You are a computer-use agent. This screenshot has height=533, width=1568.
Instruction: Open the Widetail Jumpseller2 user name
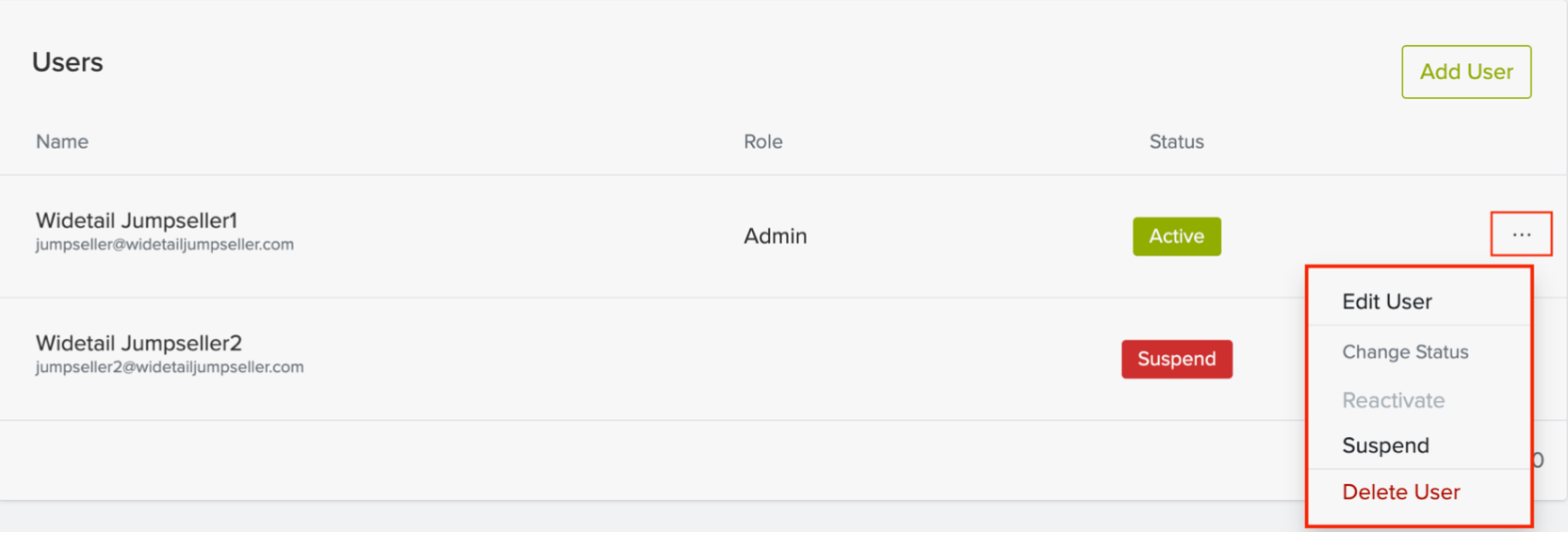tap(139, 343)
